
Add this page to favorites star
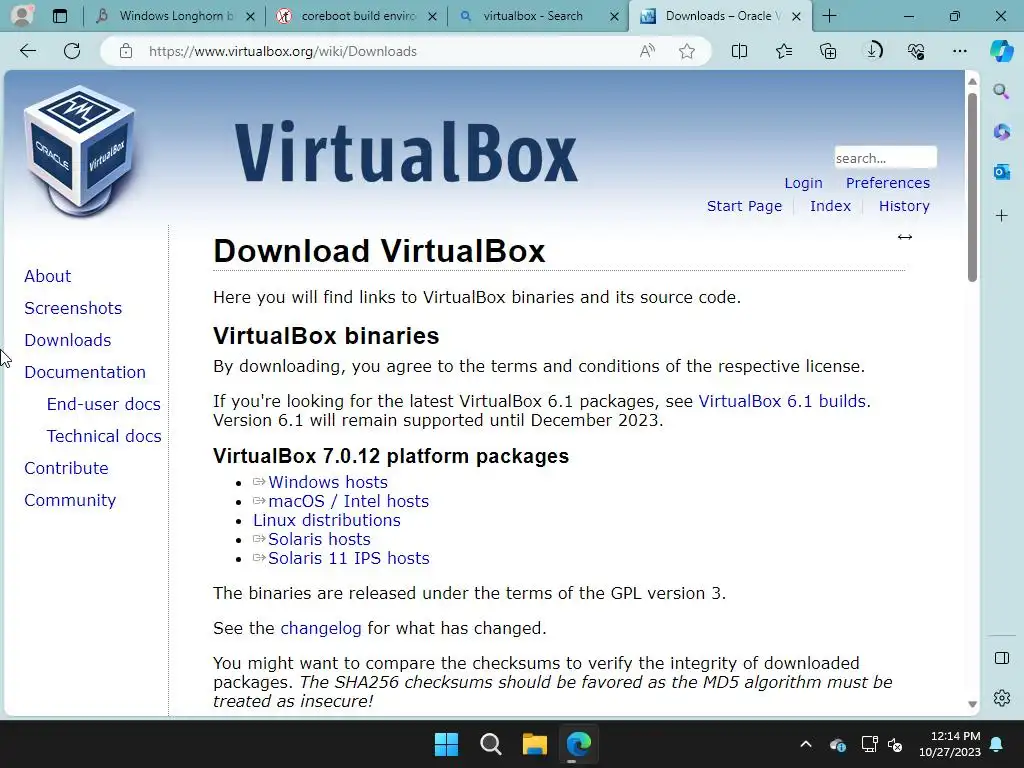686,51
